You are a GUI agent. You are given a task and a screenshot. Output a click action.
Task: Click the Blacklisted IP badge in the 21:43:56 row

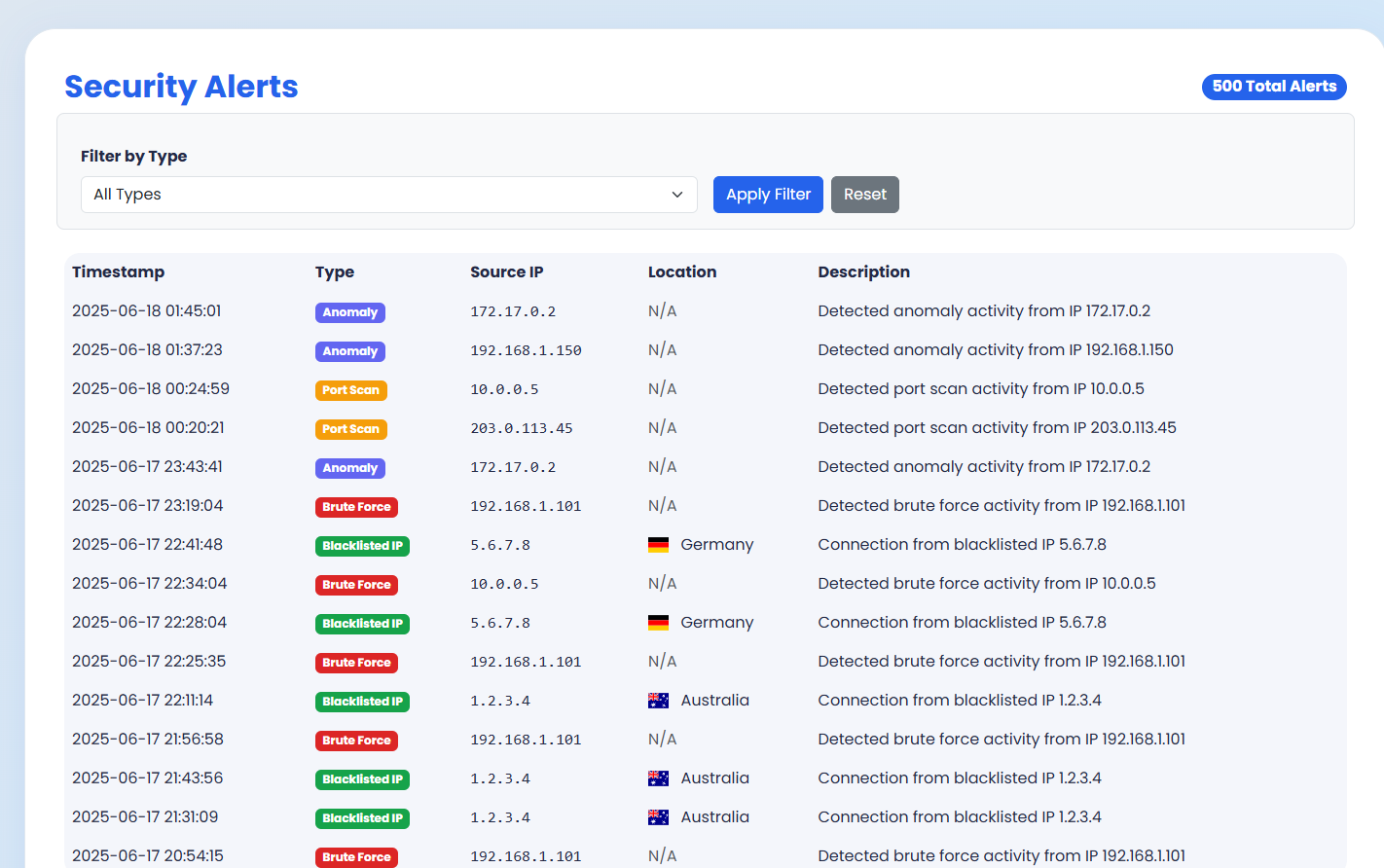point(362,779)
